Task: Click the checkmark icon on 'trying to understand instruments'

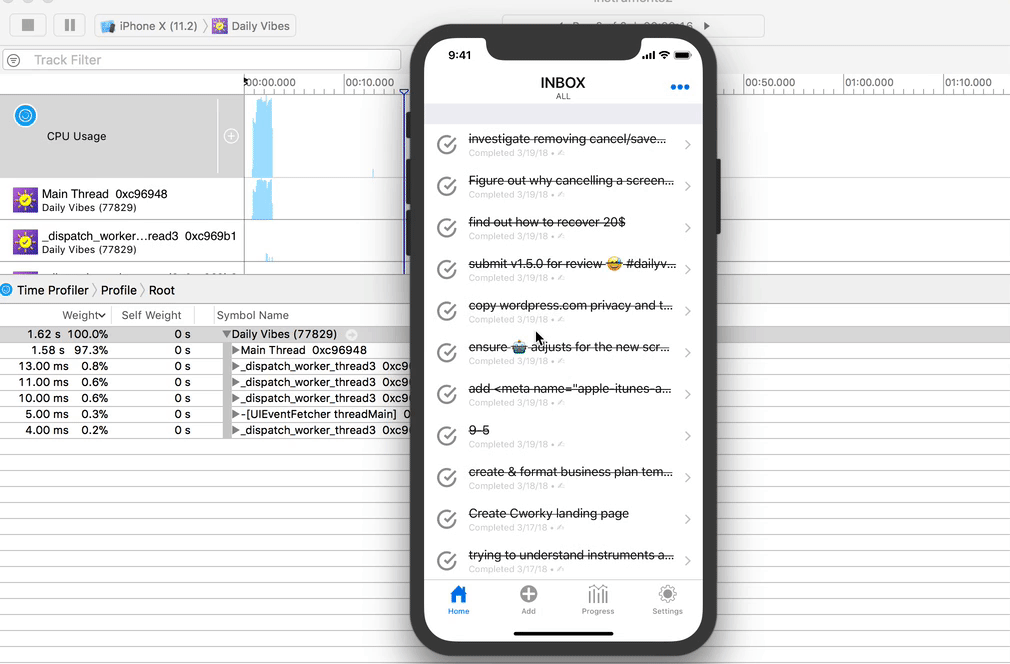Action: pyautogui.click(x=446, y=561)
